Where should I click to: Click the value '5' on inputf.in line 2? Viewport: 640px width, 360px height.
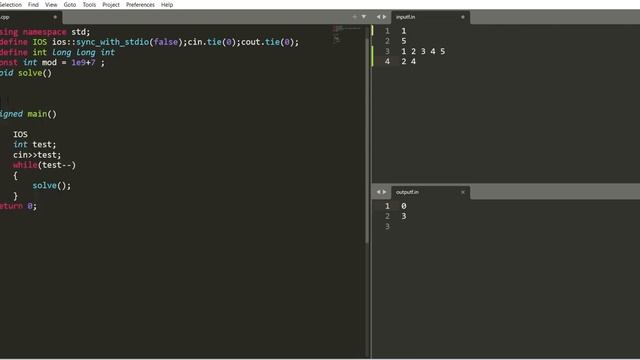[403, 41]
